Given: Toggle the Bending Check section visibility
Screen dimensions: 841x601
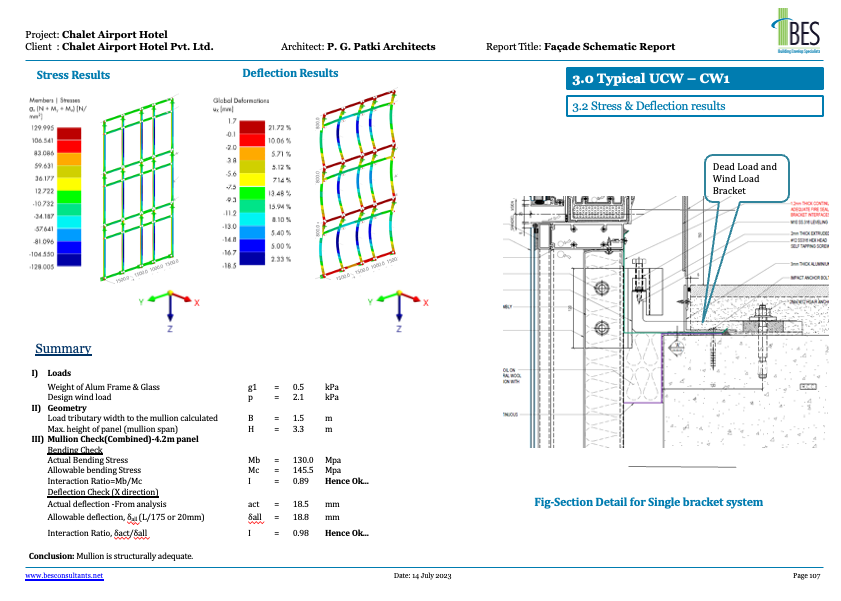Looking at the screenshot, I should click(75, 450).
